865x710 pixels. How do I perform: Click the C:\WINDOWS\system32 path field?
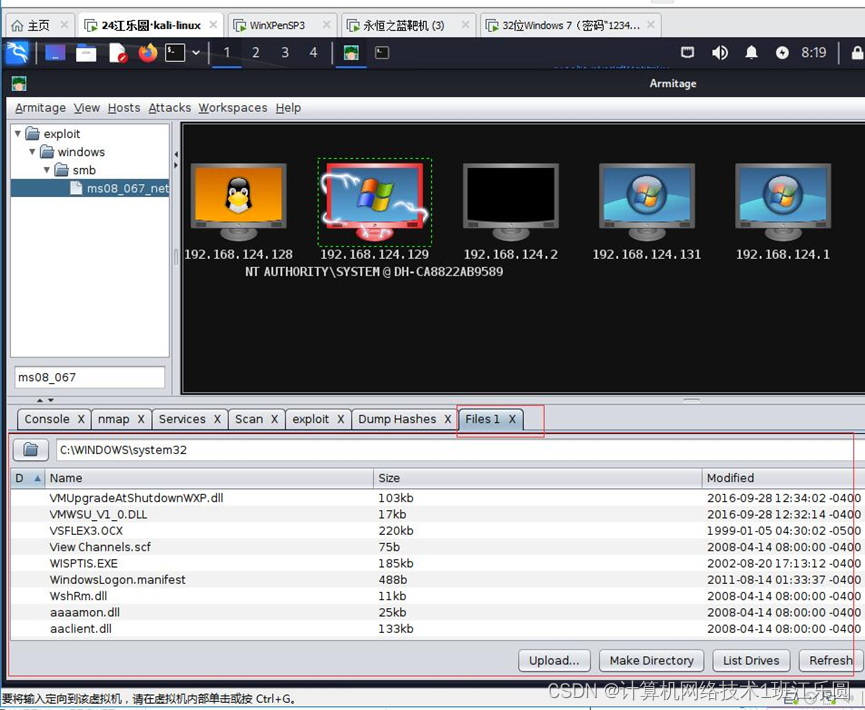[x=458, y=450]
